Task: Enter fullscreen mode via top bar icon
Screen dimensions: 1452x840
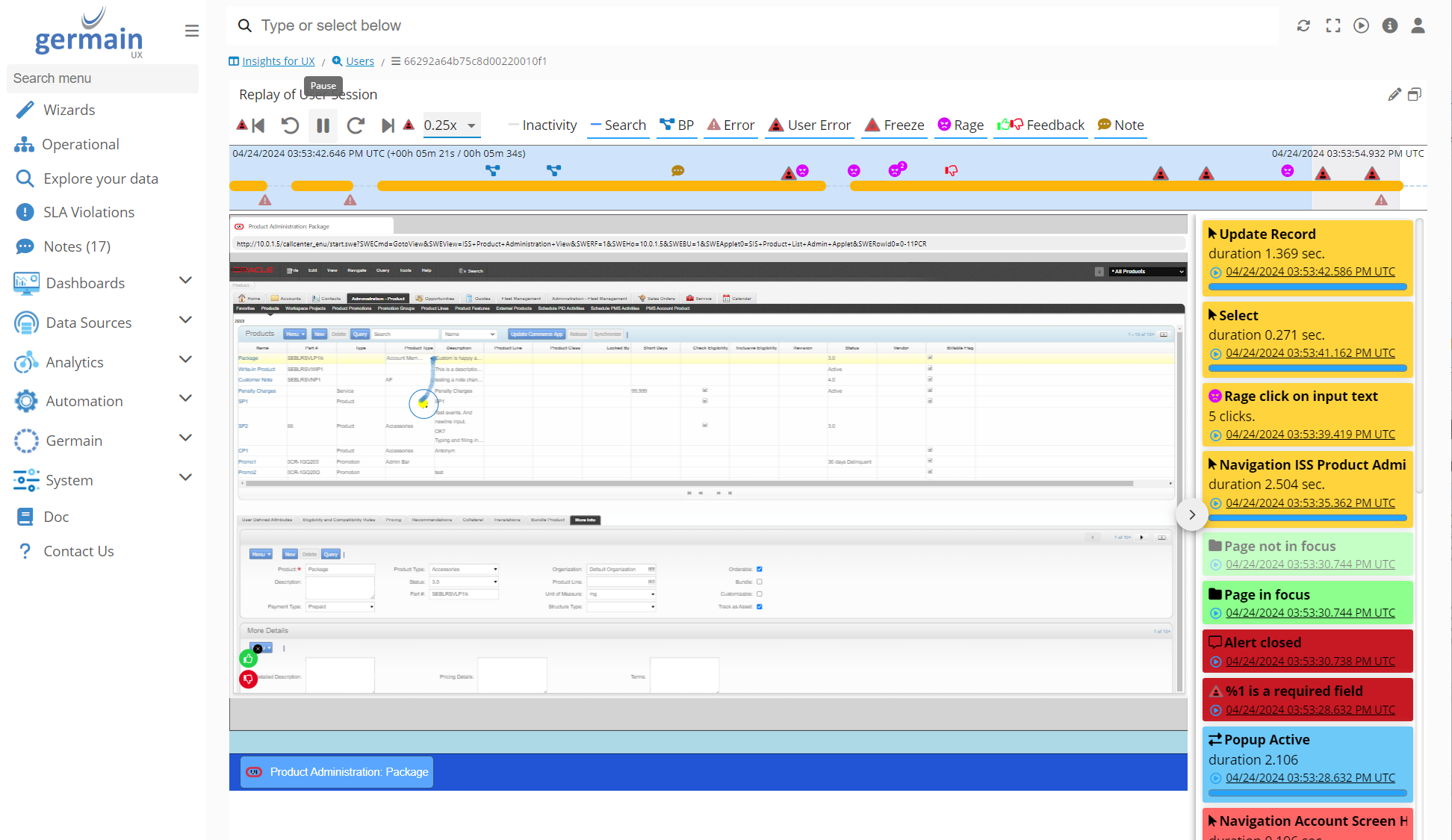Action: [x=1332, y=25]
